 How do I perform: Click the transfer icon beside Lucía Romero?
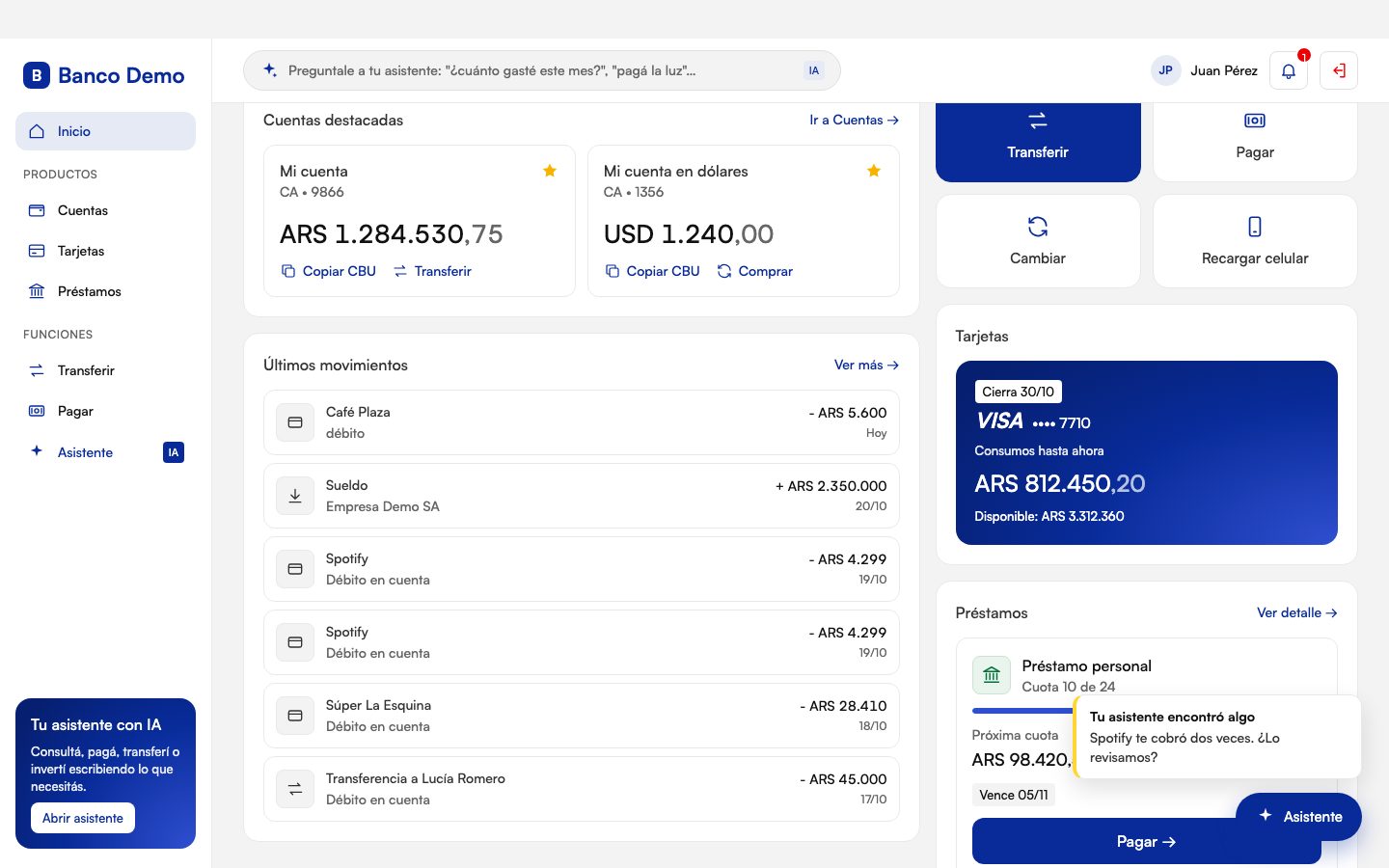pos(295,789)
